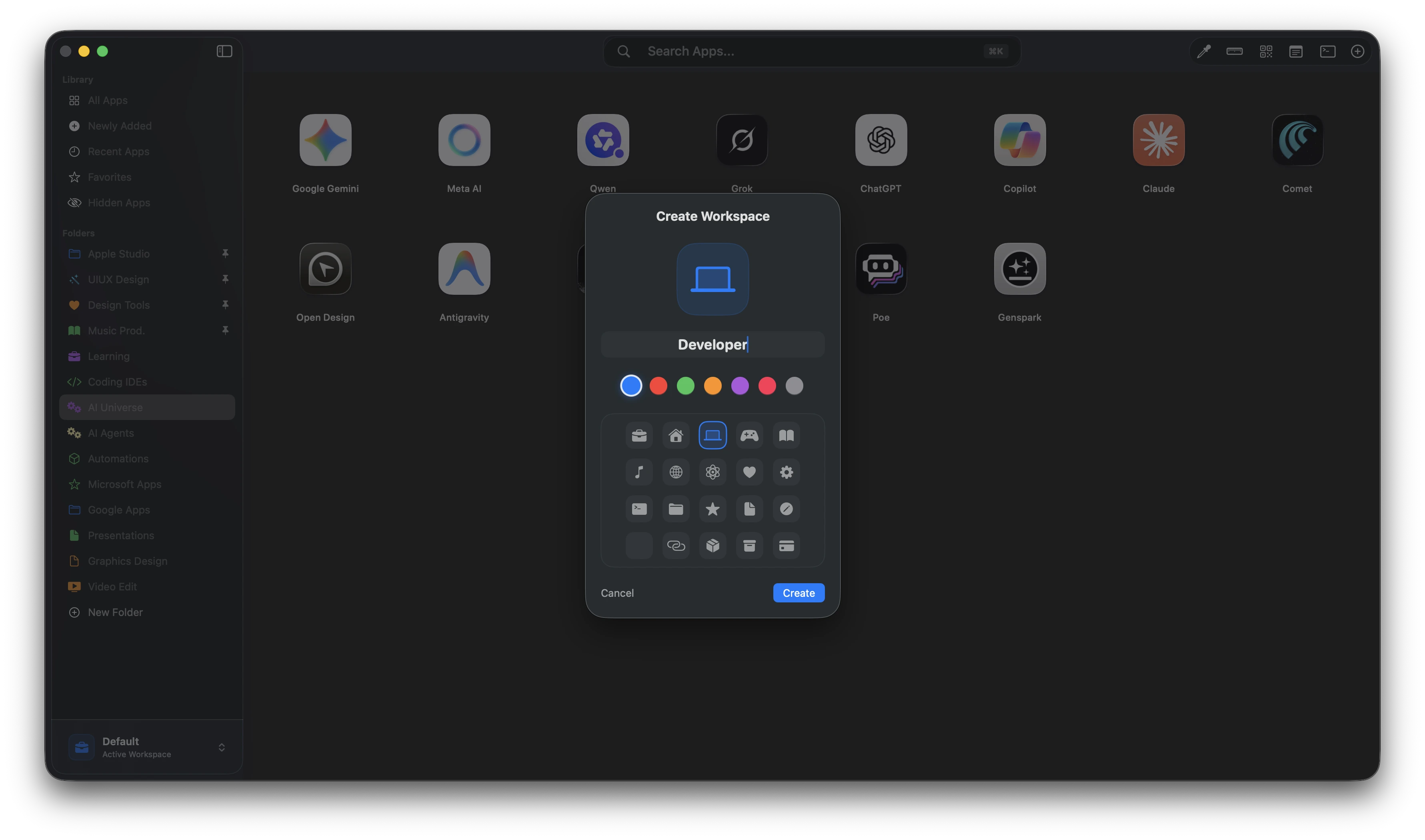Select the laptop workspace icon
The height and width of the screenshot is (840, 1425).
[713, 435]
